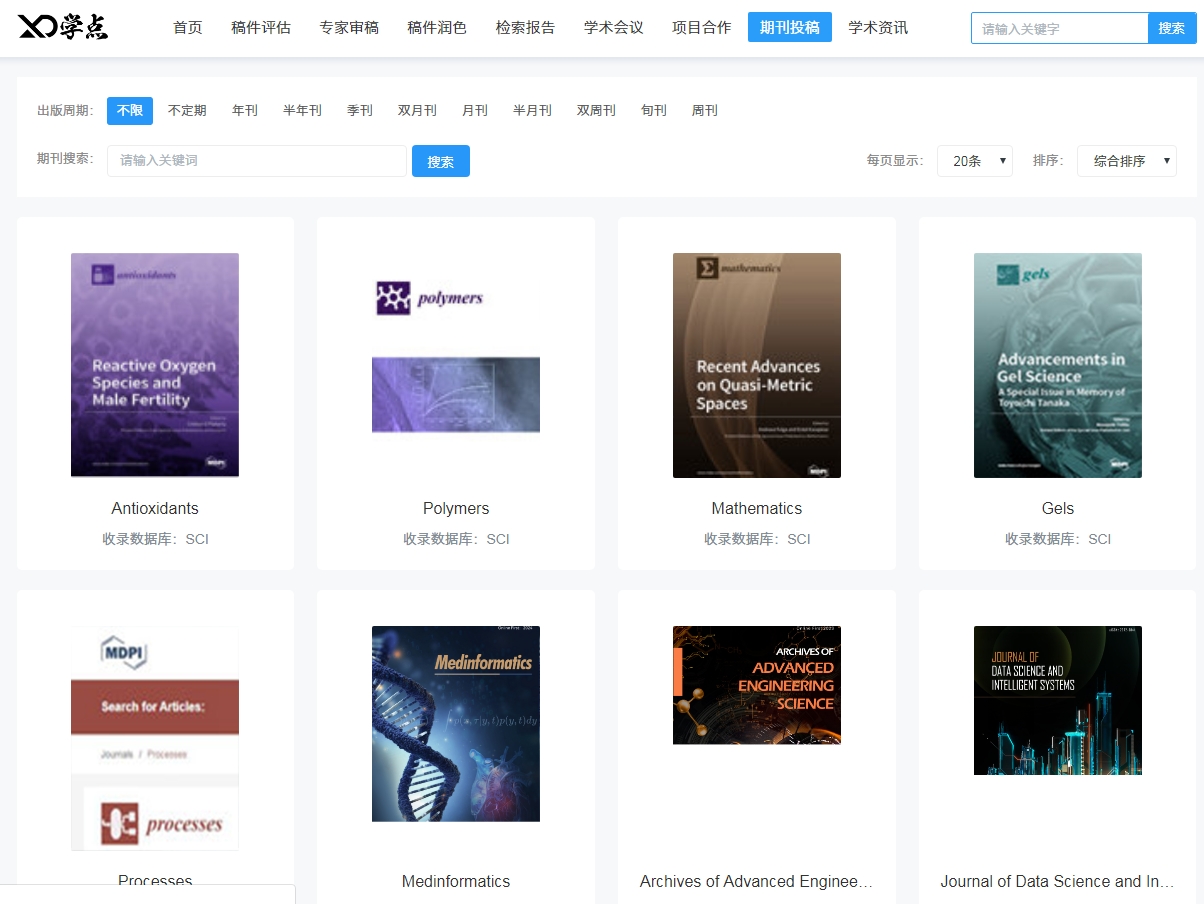Open the Archives of Advanced Engineering Science cover
Viewport: 1204px width, 904px height.
point(757,685)
